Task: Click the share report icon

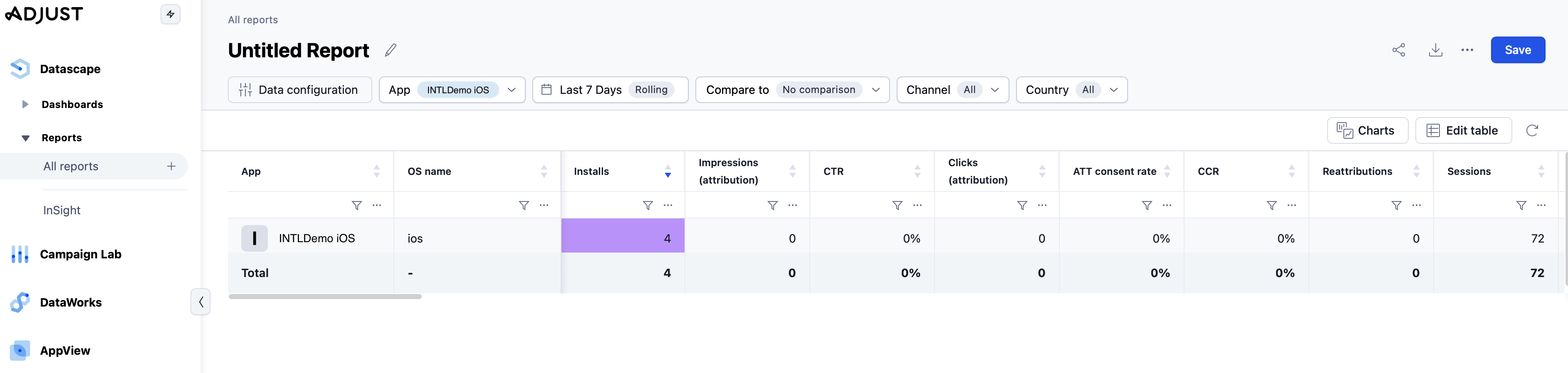Action: [1398, 50]
